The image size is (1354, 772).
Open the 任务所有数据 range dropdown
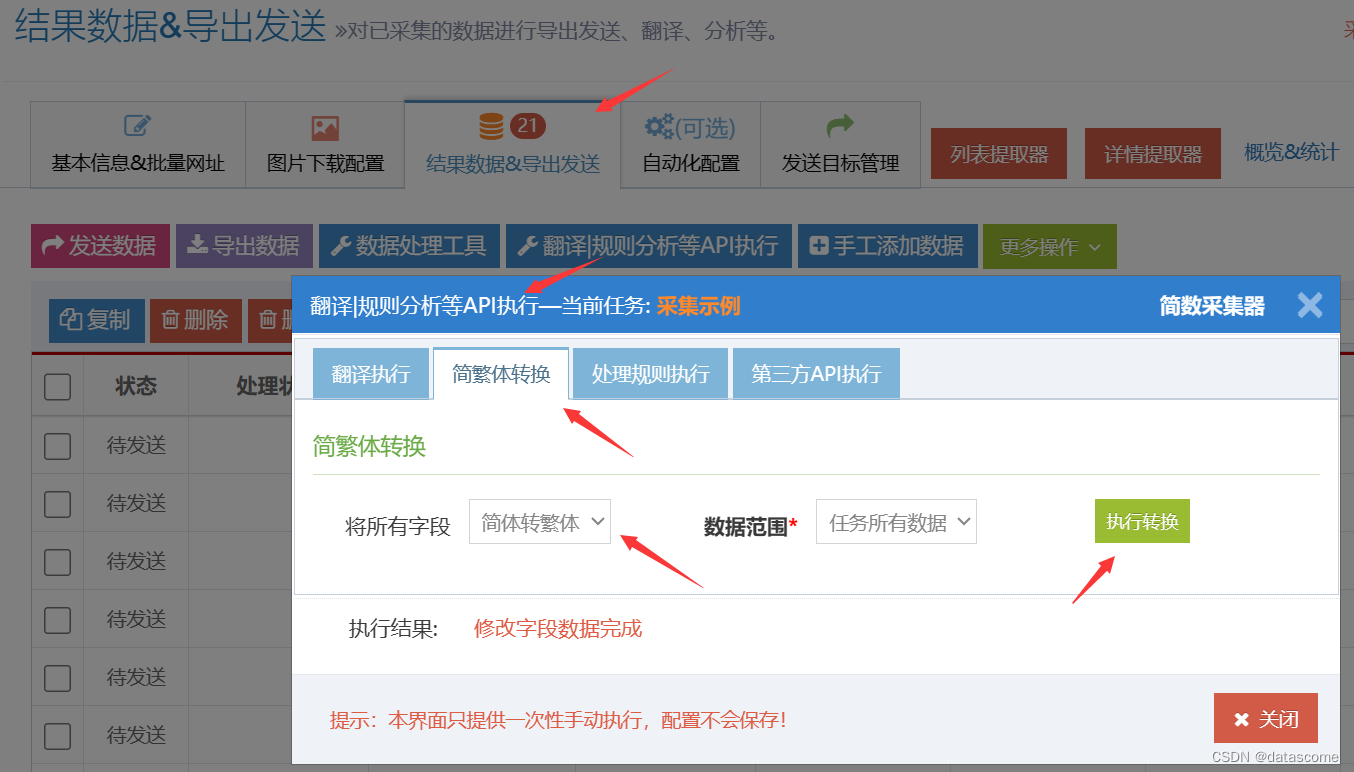click(x=896, y=522)
